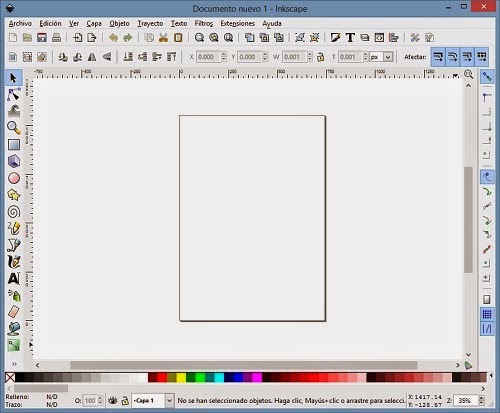The height and width of the screenshot is (413, 500).
Task: Expand the toolbox overflow chevron
Action: tap(14, 364)
